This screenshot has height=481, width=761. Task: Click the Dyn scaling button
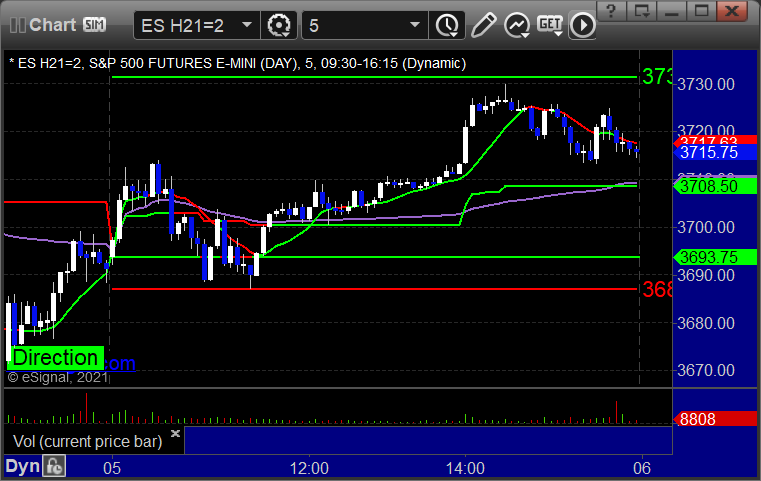[x=22, y=466]
